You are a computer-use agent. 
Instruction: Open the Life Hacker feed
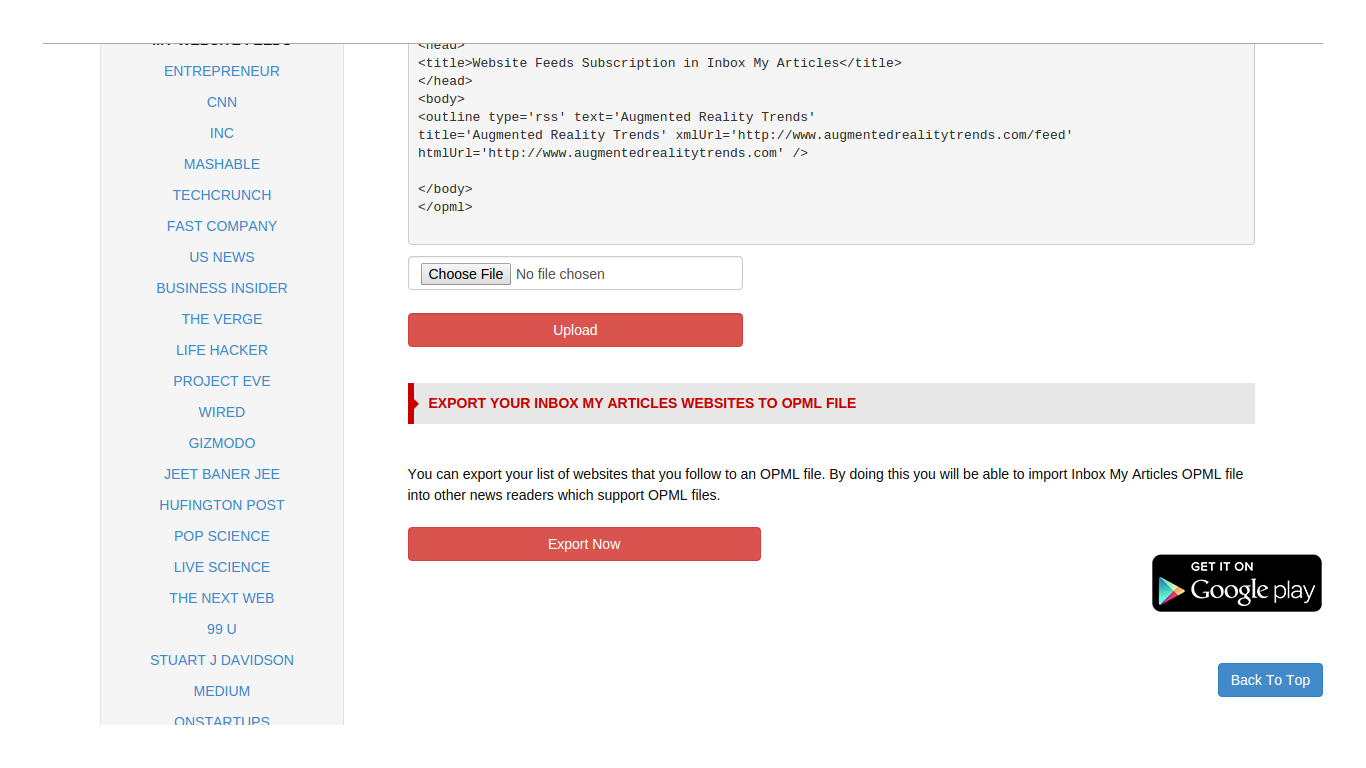222,350
